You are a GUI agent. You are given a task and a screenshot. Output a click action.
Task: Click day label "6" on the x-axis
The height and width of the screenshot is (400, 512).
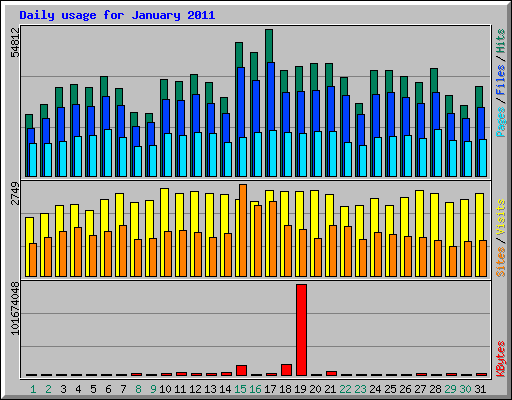[108, 389]
